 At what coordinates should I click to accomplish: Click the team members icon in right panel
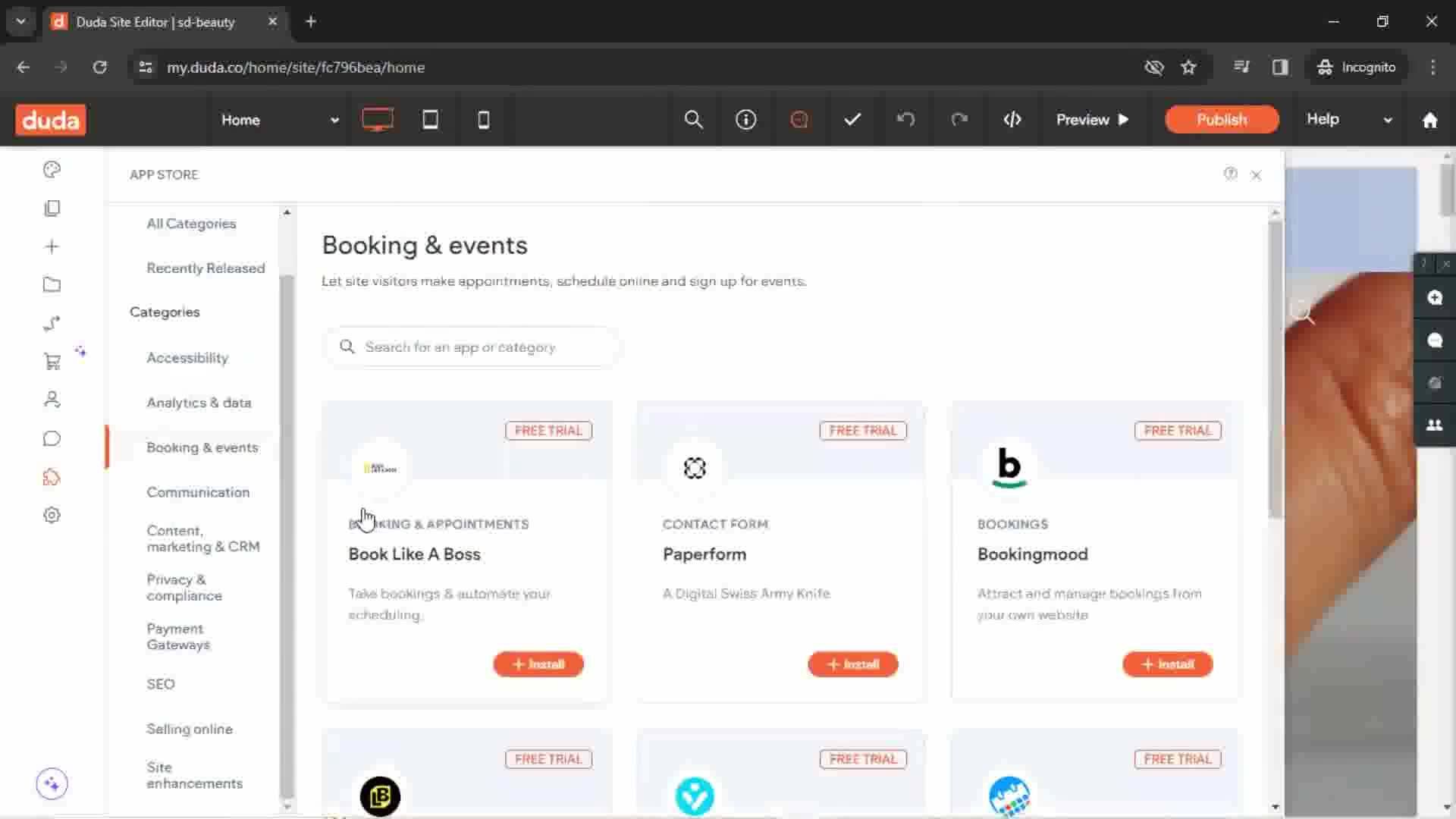1435,425
